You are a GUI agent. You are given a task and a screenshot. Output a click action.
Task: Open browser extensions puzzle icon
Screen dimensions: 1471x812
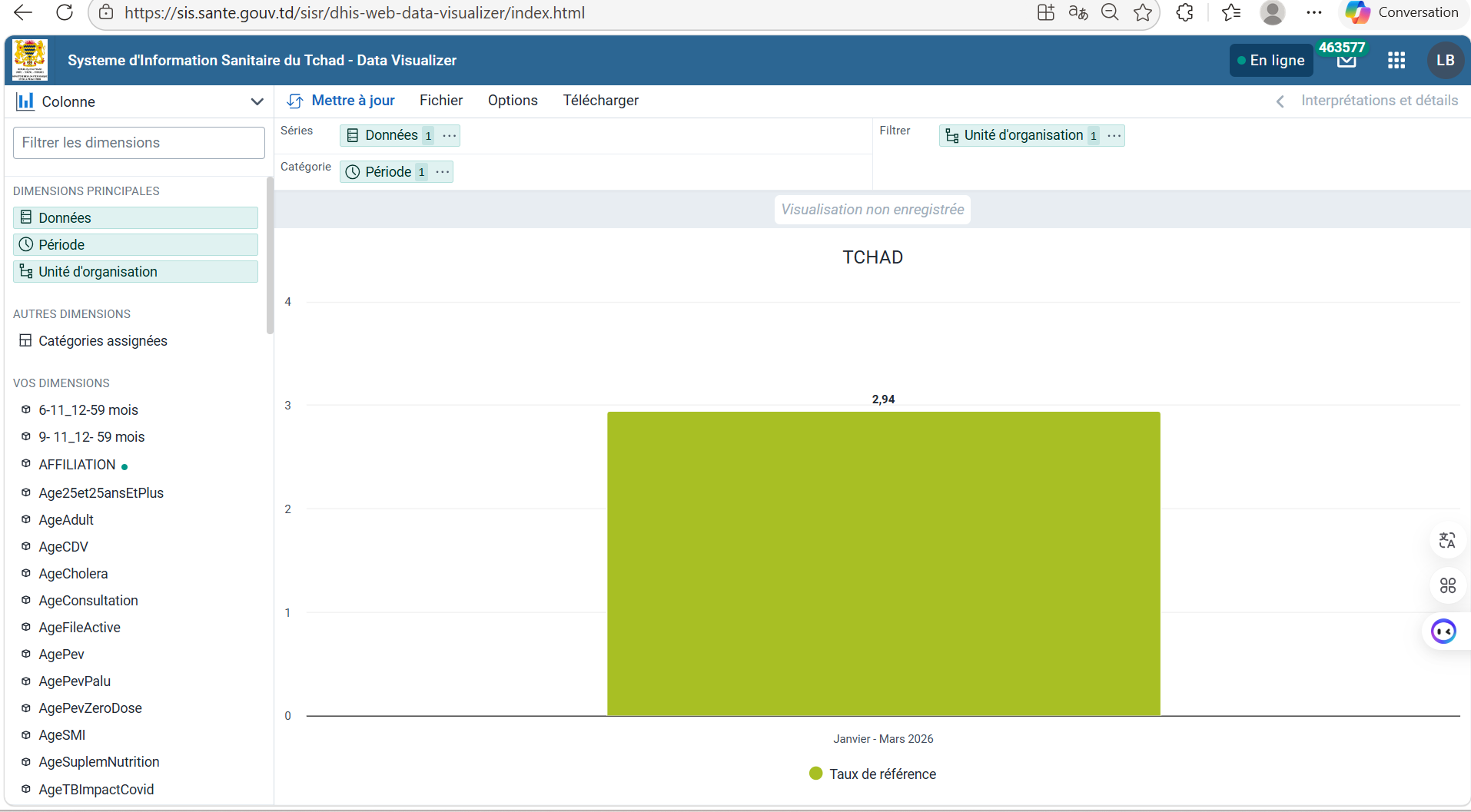(1184, 12)
